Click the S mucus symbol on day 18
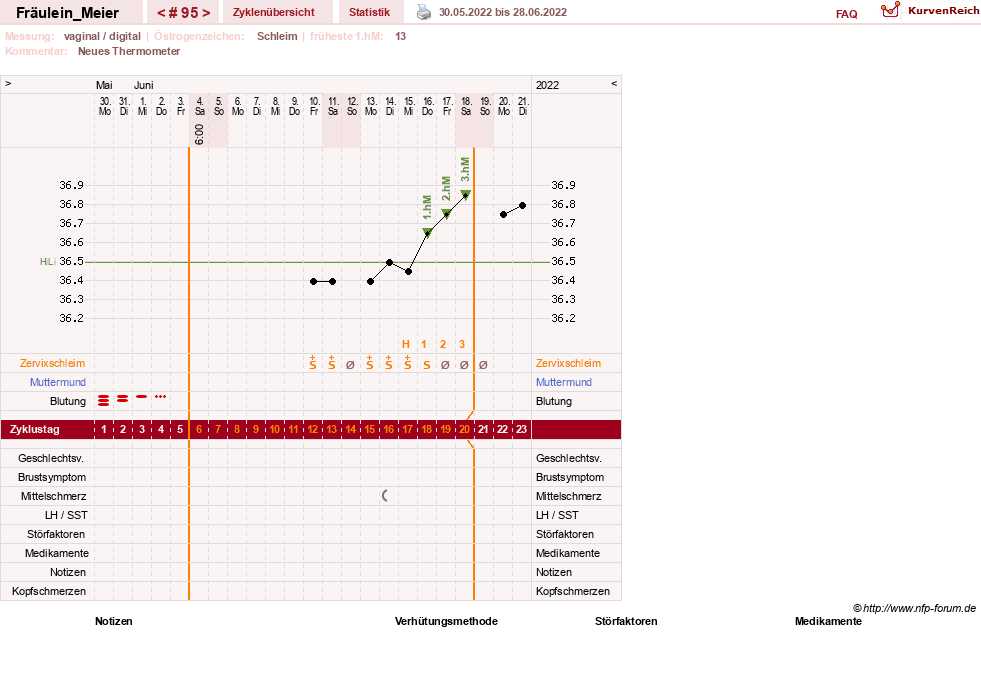This screenshot has width=981, height=700. (x=427, y=365)
